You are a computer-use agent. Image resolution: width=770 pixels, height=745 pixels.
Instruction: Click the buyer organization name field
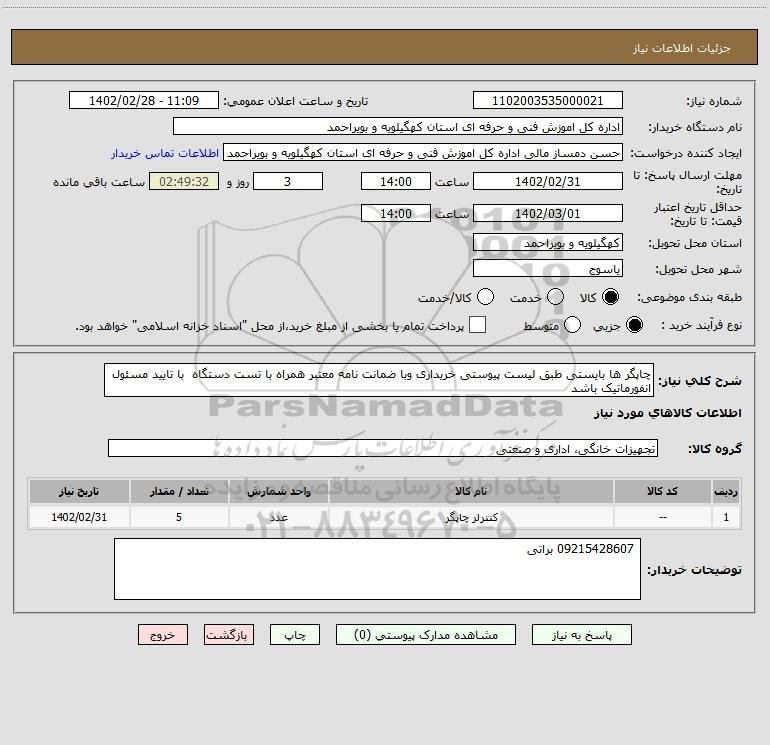pos(398,127)
